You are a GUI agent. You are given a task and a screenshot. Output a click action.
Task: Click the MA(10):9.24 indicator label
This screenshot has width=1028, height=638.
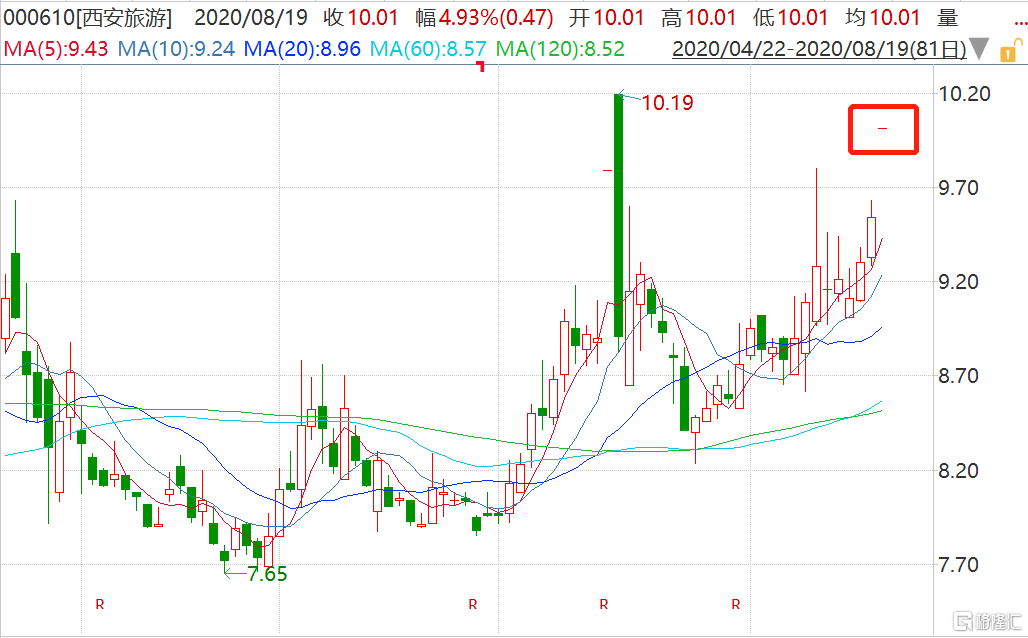[176, 49]
